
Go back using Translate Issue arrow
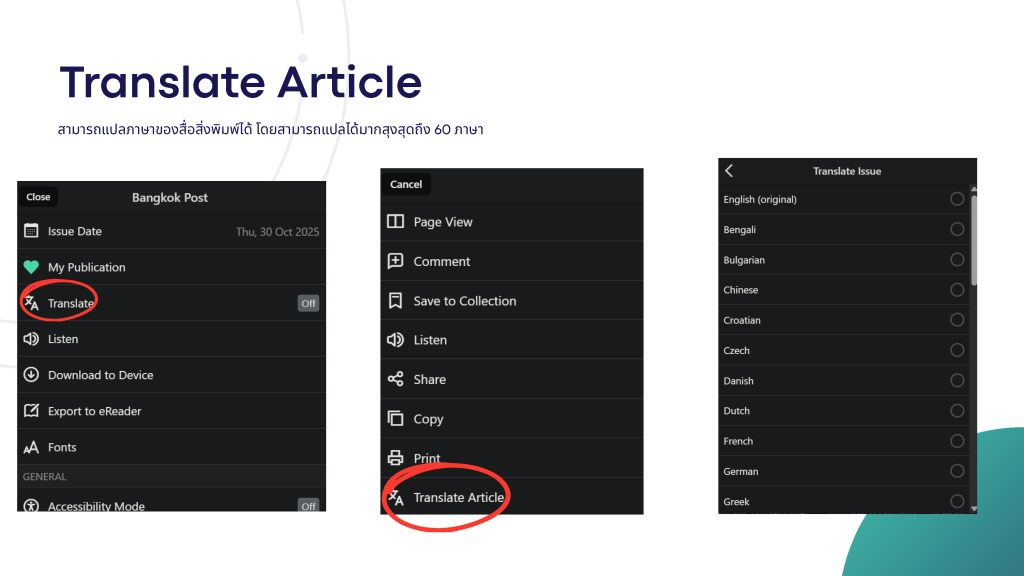[x=730, y=171]
